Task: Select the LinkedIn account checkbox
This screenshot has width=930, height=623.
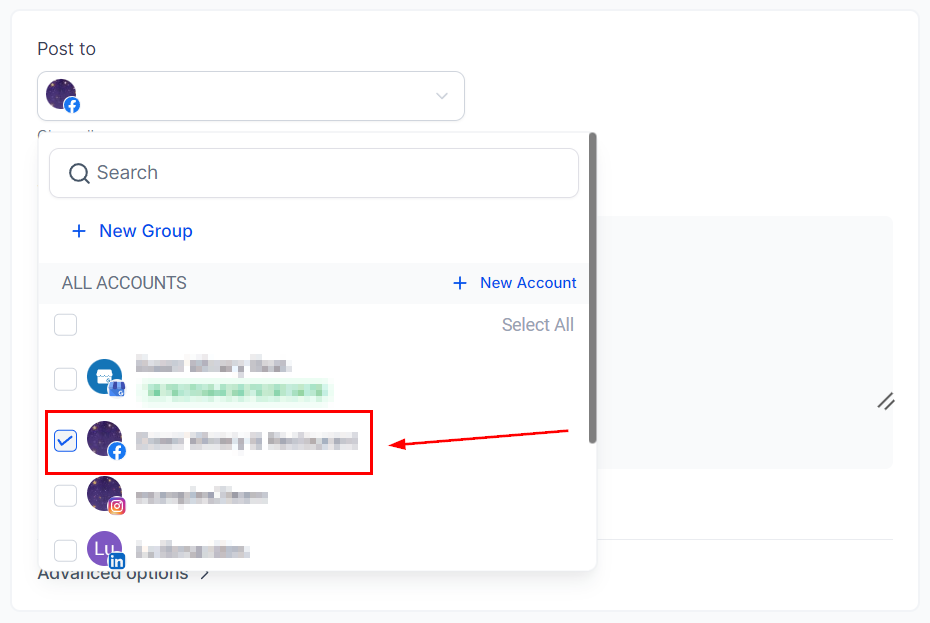Action: click(65, 550)
